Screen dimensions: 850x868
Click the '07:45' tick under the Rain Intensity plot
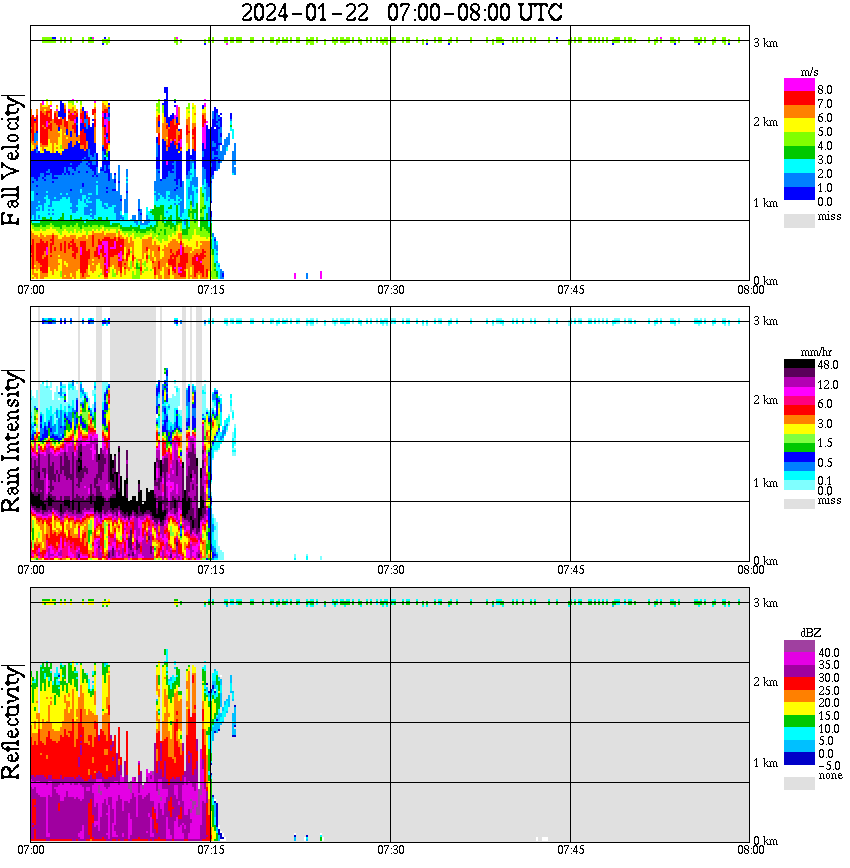(x=571, y=570)
